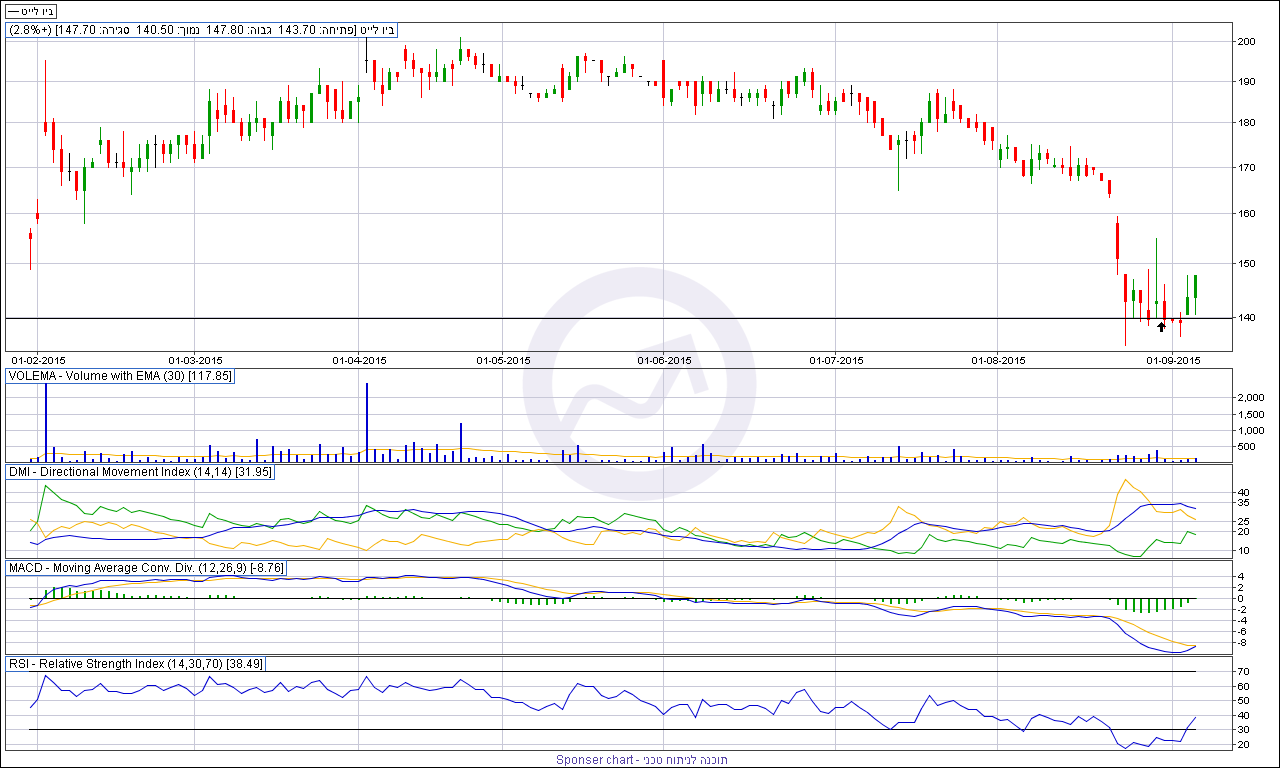Click the last green candlestick on the right
This screenshot has width=1280, height=768.
click(1196, 287)
